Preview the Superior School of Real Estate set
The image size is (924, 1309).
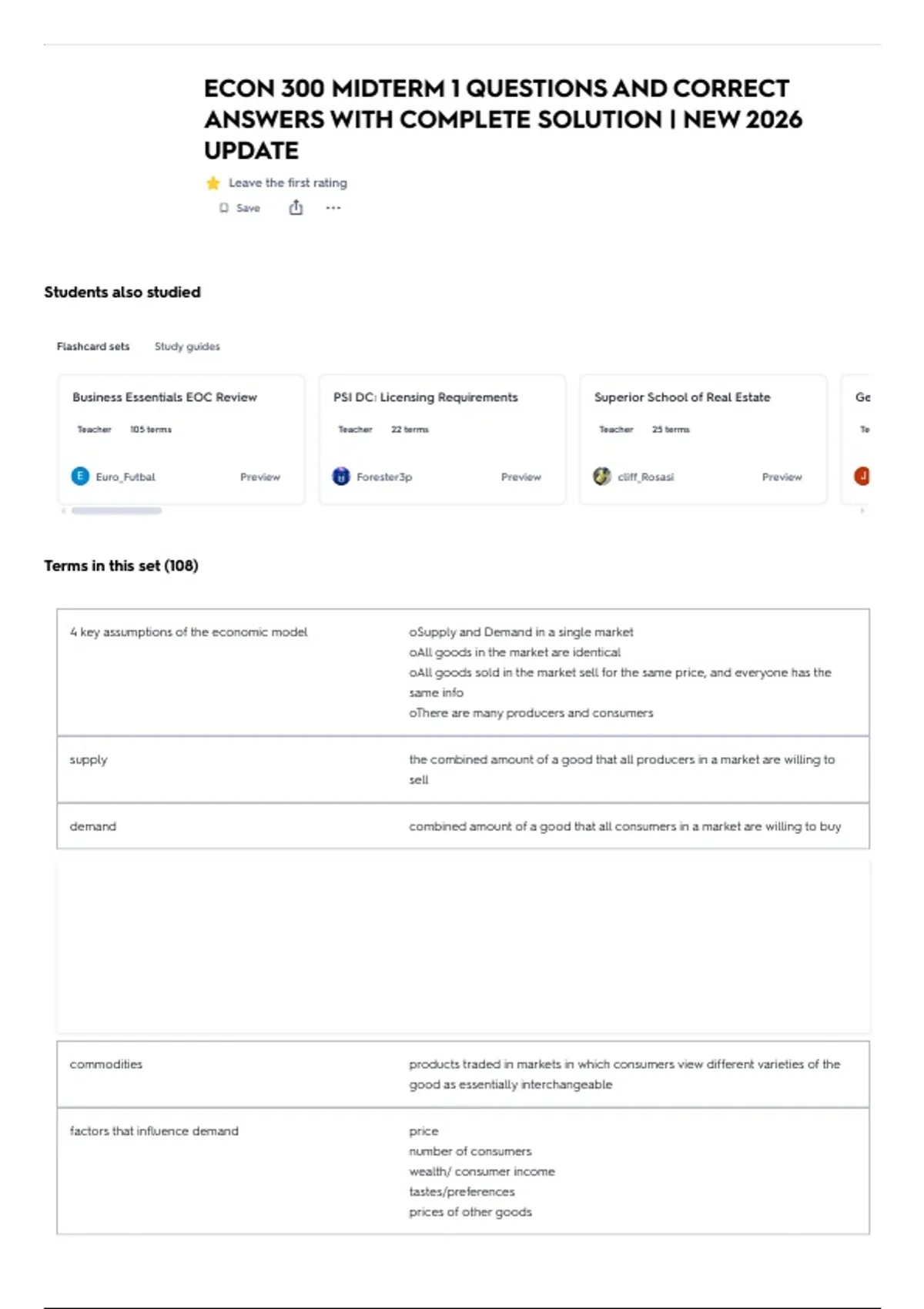point(782,477)
